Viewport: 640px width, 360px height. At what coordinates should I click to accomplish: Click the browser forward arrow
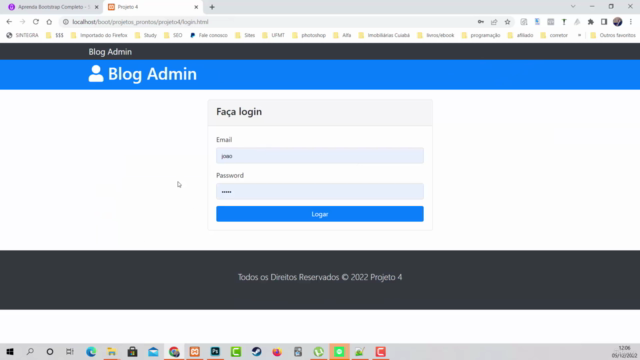22,22
